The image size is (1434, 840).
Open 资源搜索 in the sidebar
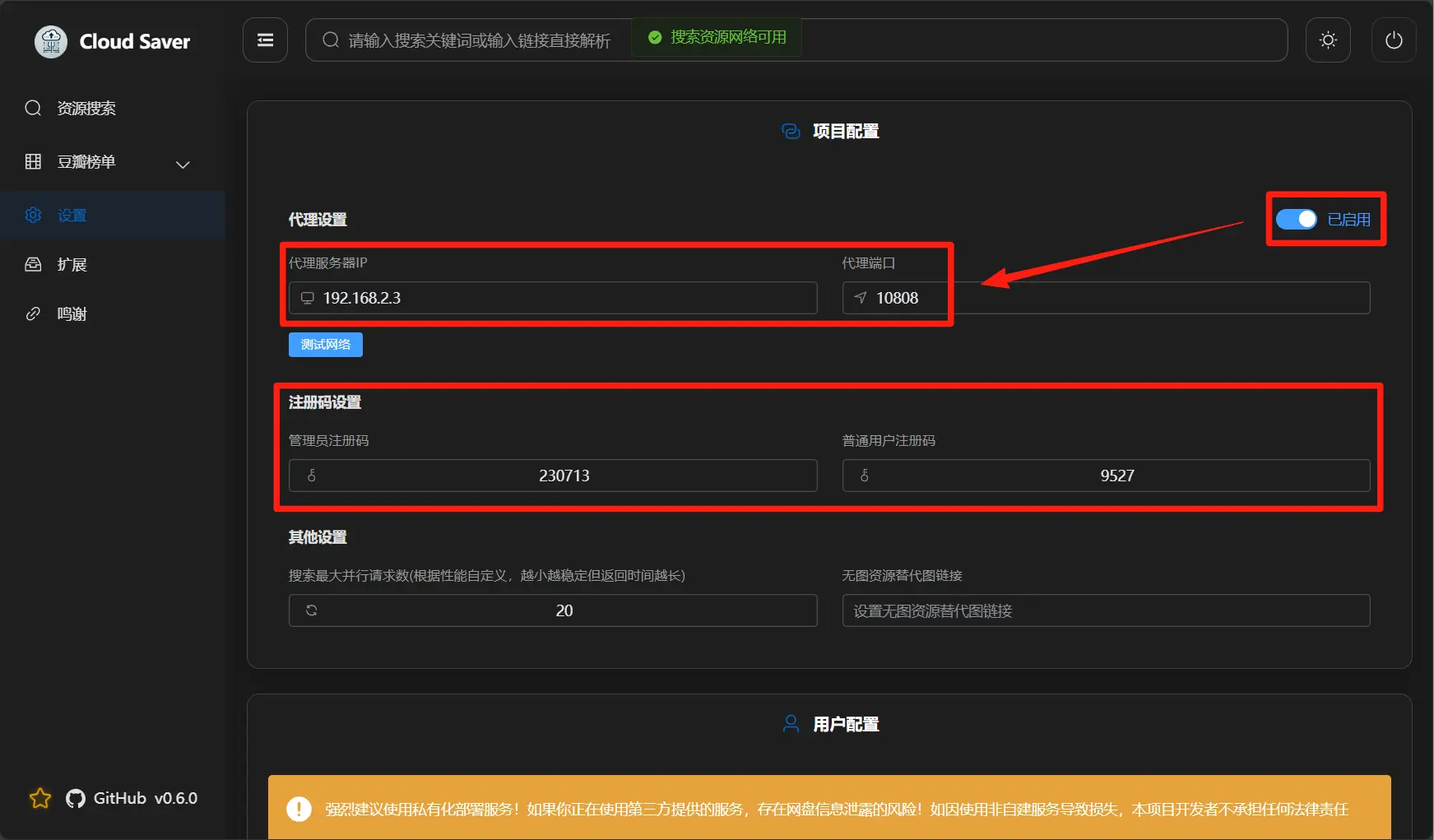pos(86,109)
